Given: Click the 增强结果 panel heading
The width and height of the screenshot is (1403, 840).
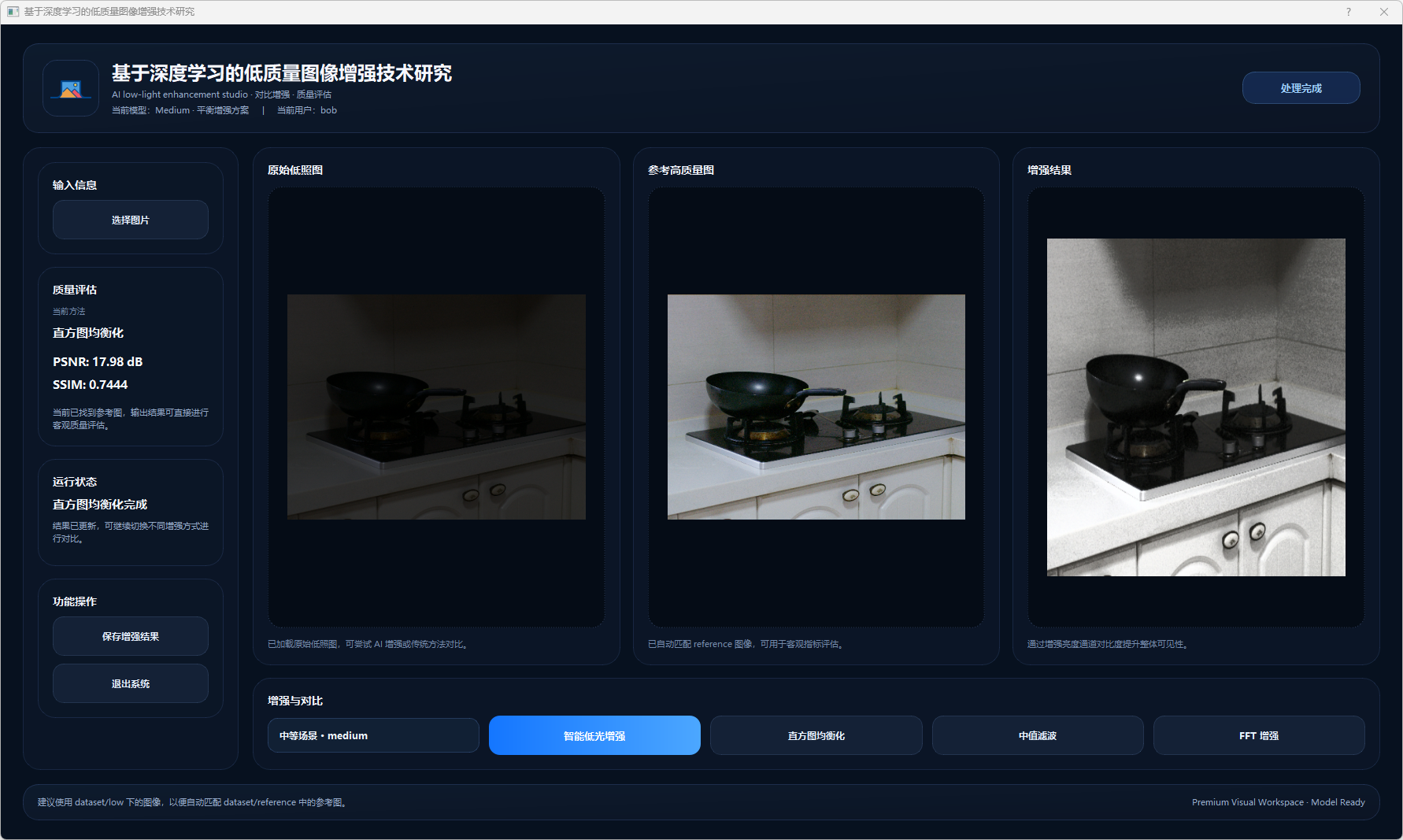Looking at the screenshot, I should tap(1049, 171).
